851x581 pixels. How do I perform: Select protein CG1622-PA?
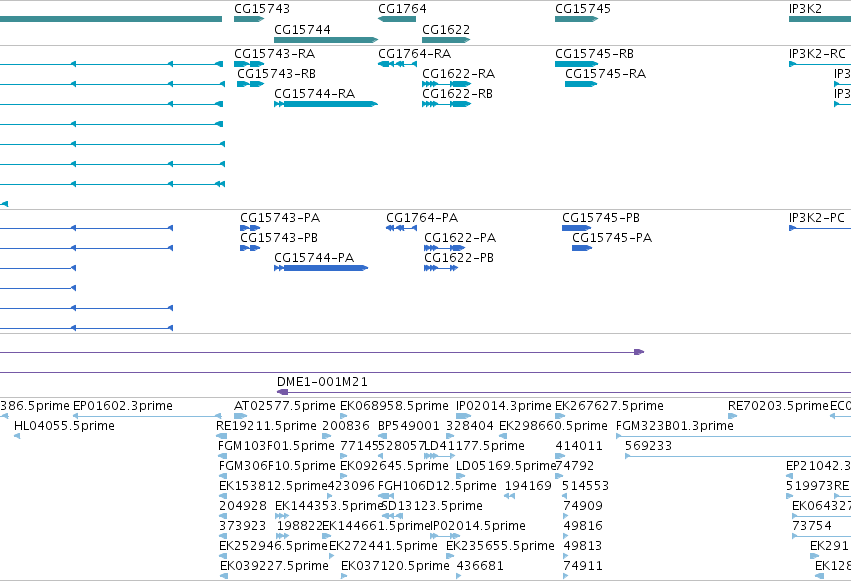[x=445, y=248]
